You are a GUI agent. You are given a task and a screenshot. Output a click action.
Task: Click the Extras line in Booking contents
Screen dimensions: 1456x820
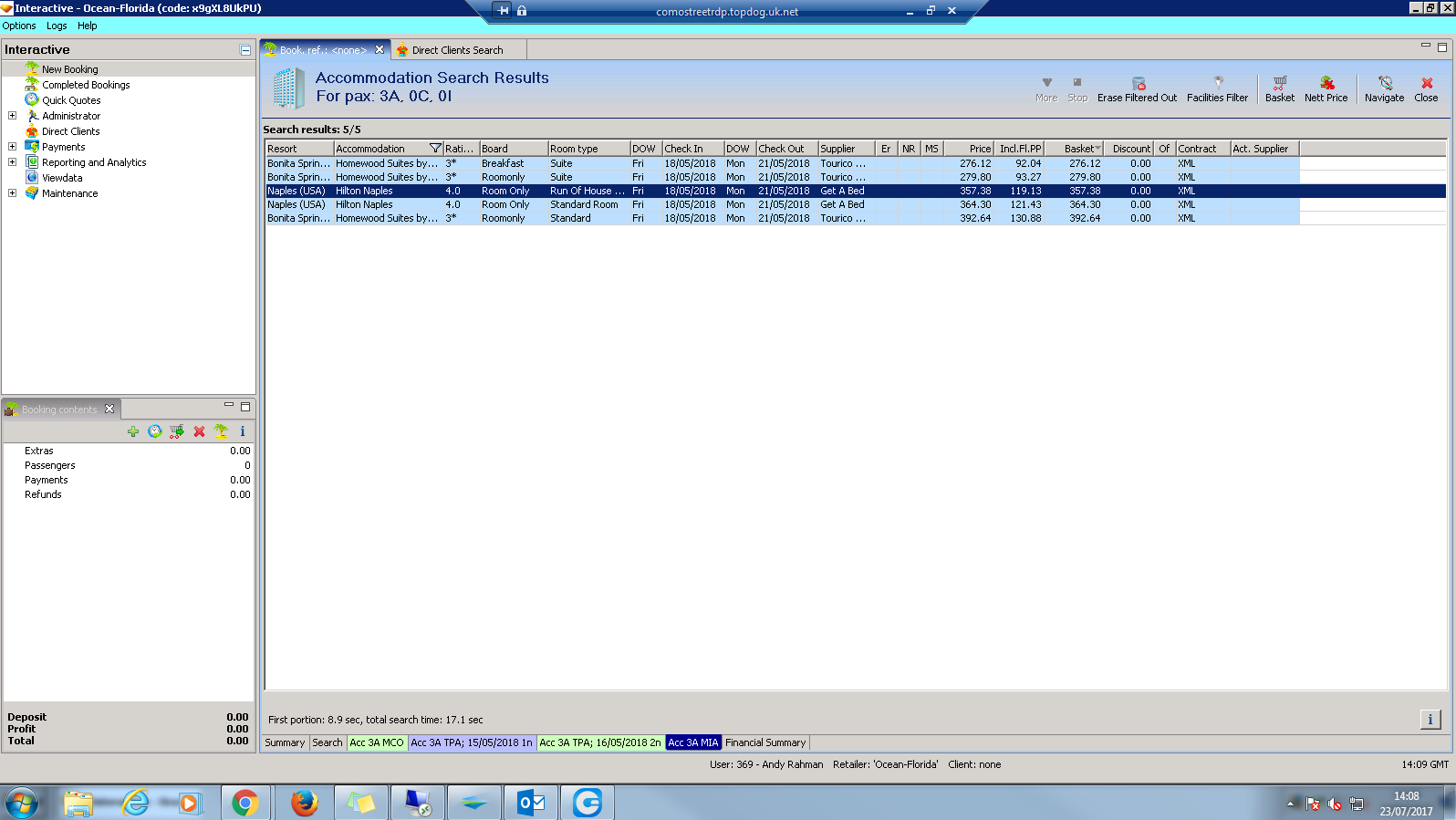click(x=129, y=451)
